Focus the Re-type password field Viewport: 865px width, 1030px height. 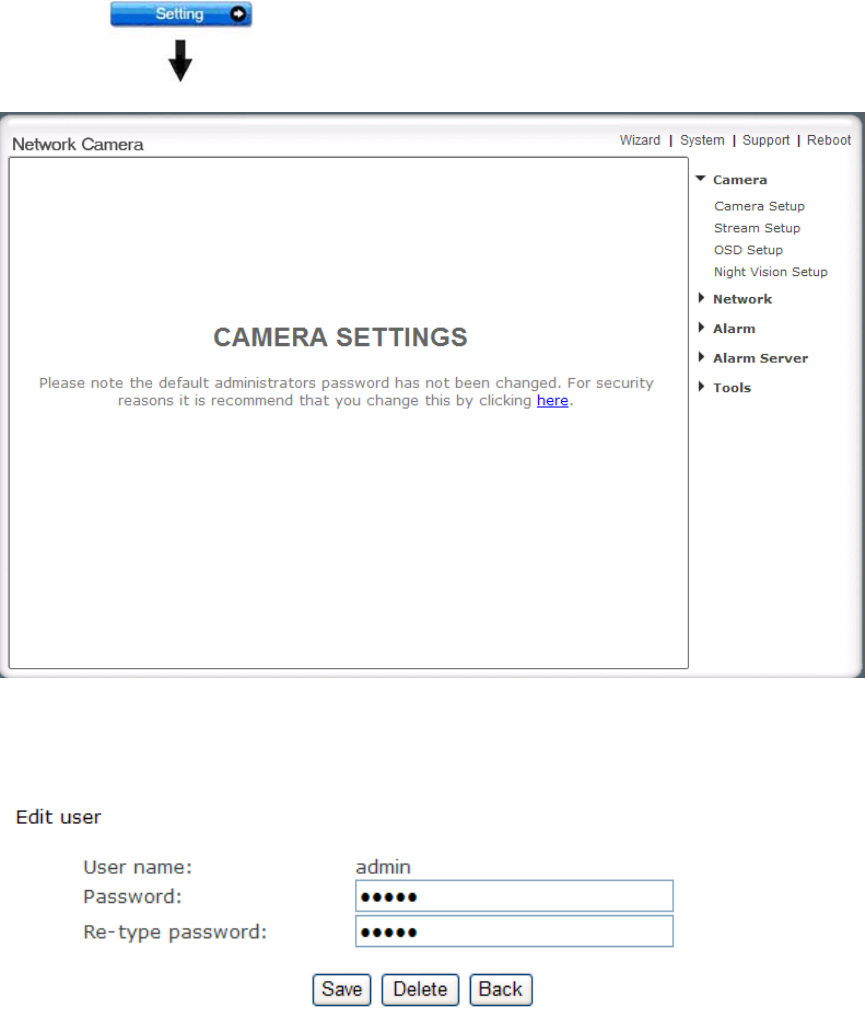(514, 932)
